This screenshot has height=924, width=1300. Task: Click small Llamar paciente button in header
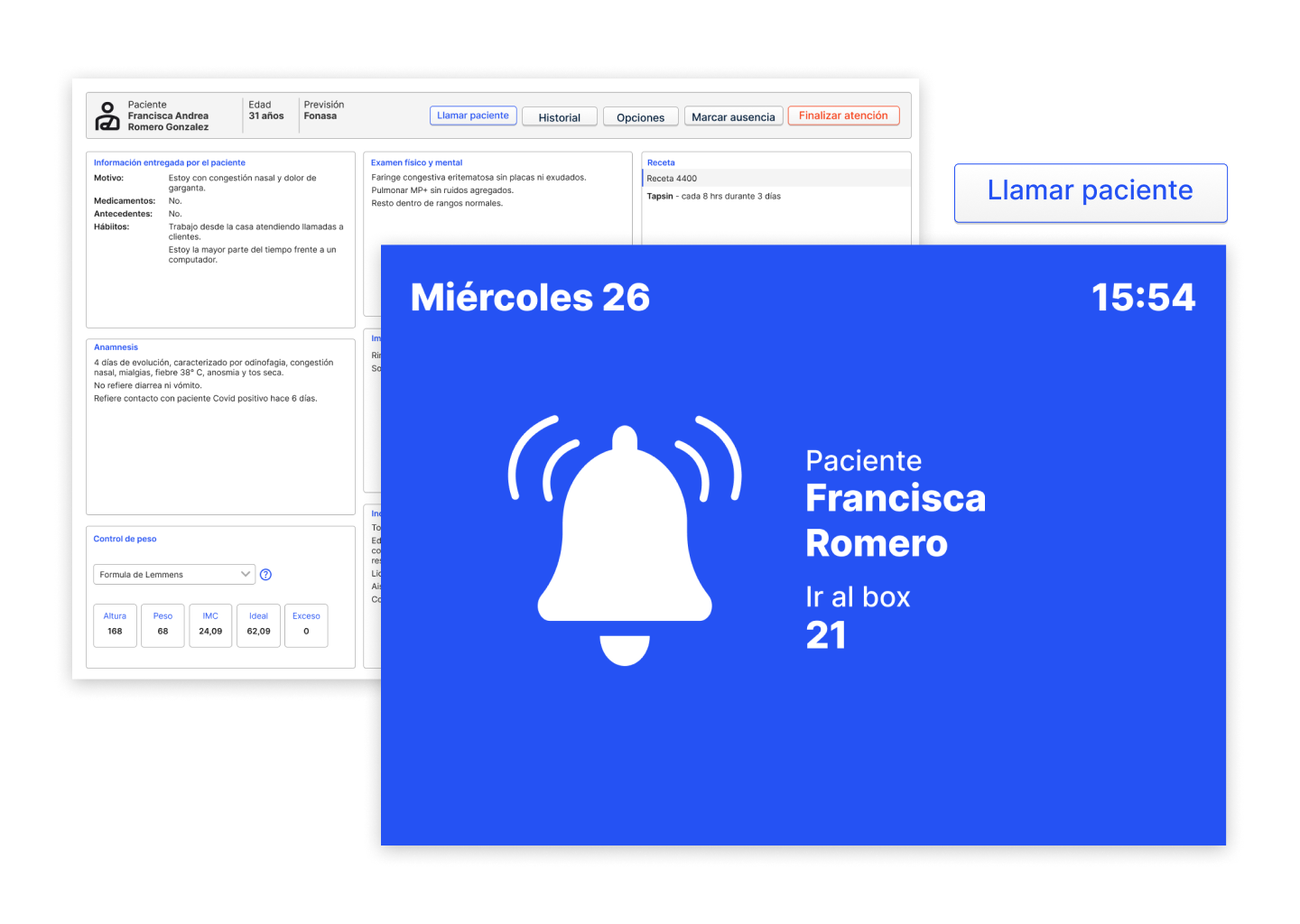coord(473,115)
